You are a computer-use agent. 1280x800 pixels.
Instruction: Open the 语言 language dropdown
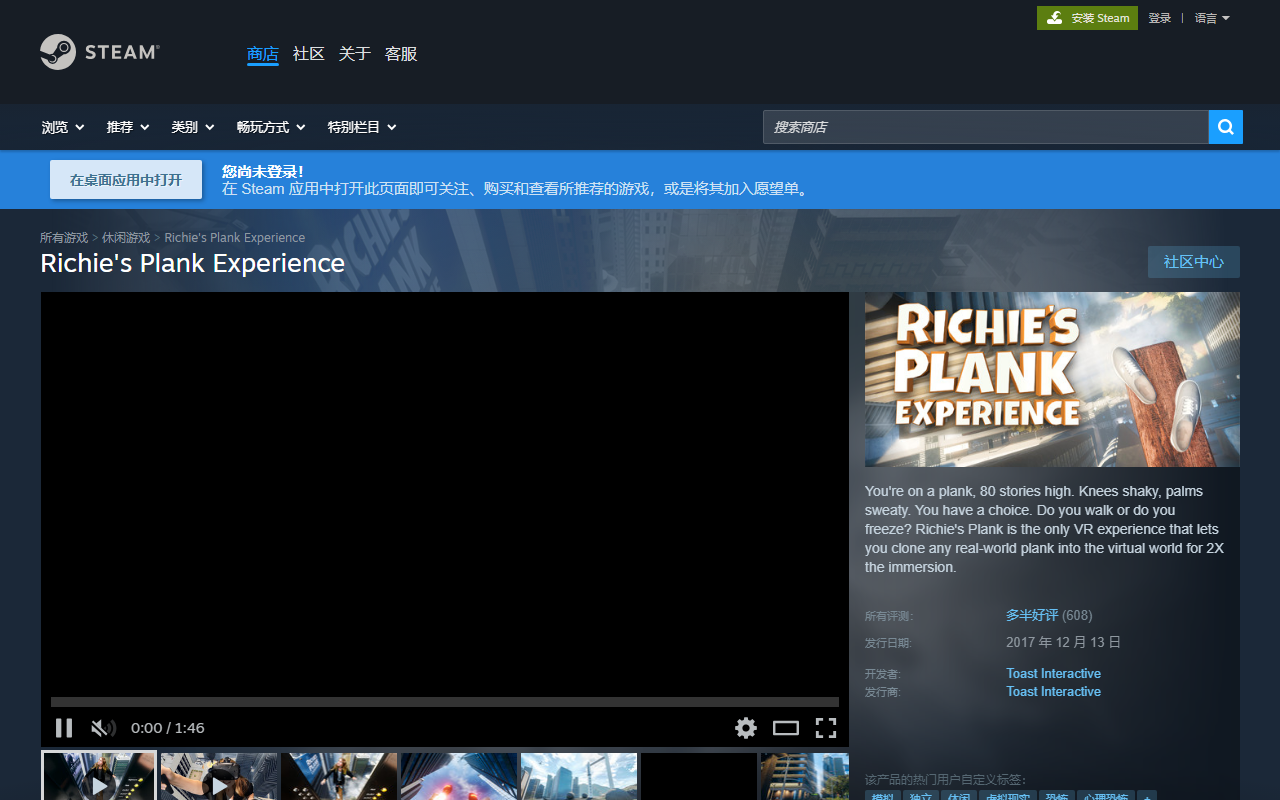pyautogui.click(x=1212, y=18)
